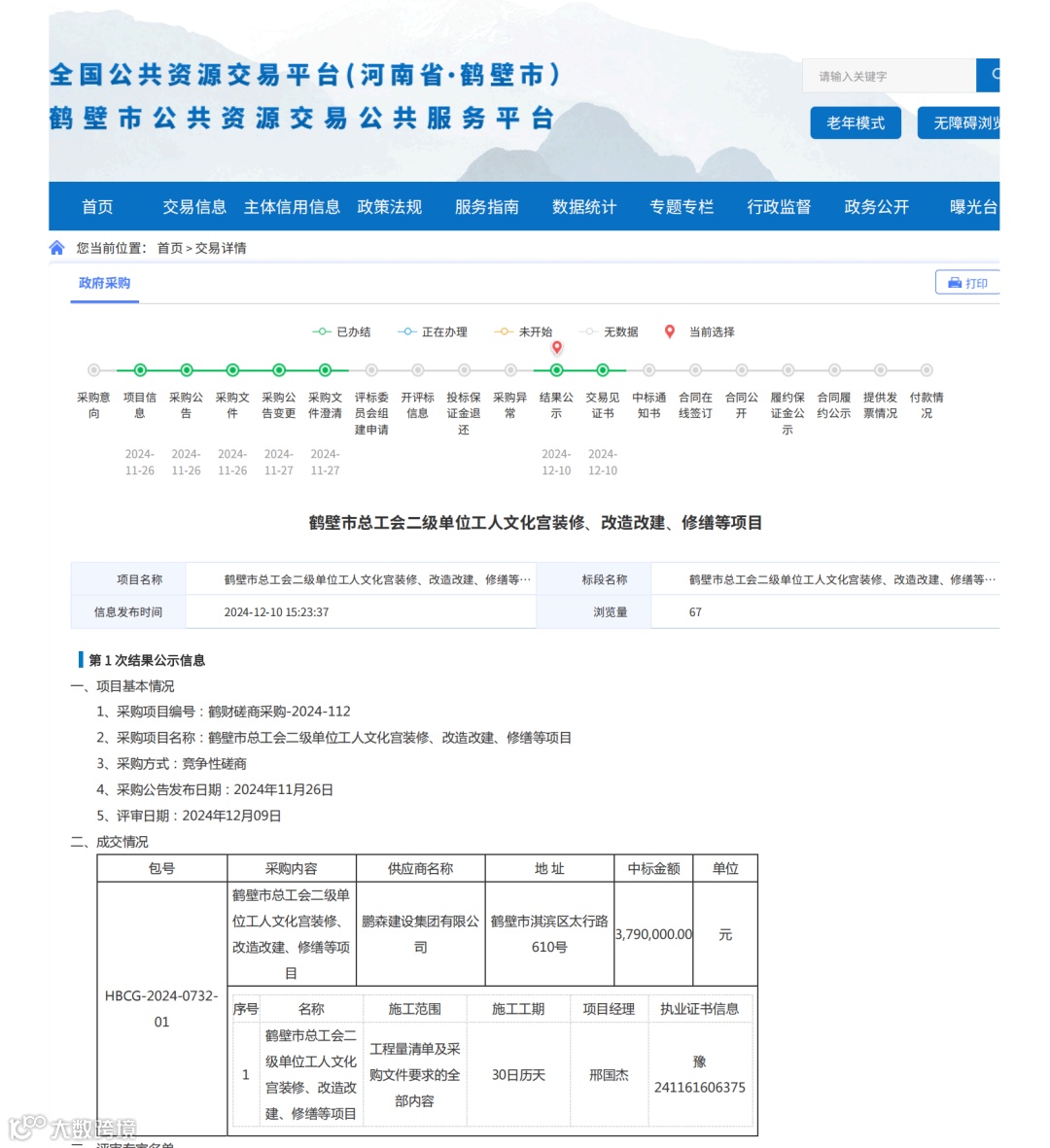Screen dimensions: 1050x1148
Task: Click the package number HBCG-2024-0732-01
Action: pyautogui.click(x=161, y=1009)
